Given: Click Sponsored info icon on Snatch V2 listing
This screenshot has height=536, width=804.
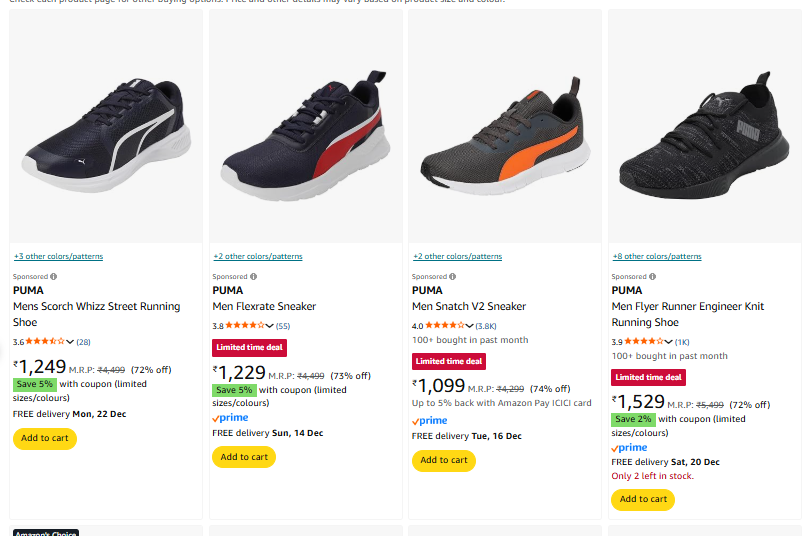Looking at the screenshot, I should [x=454, y=277].
